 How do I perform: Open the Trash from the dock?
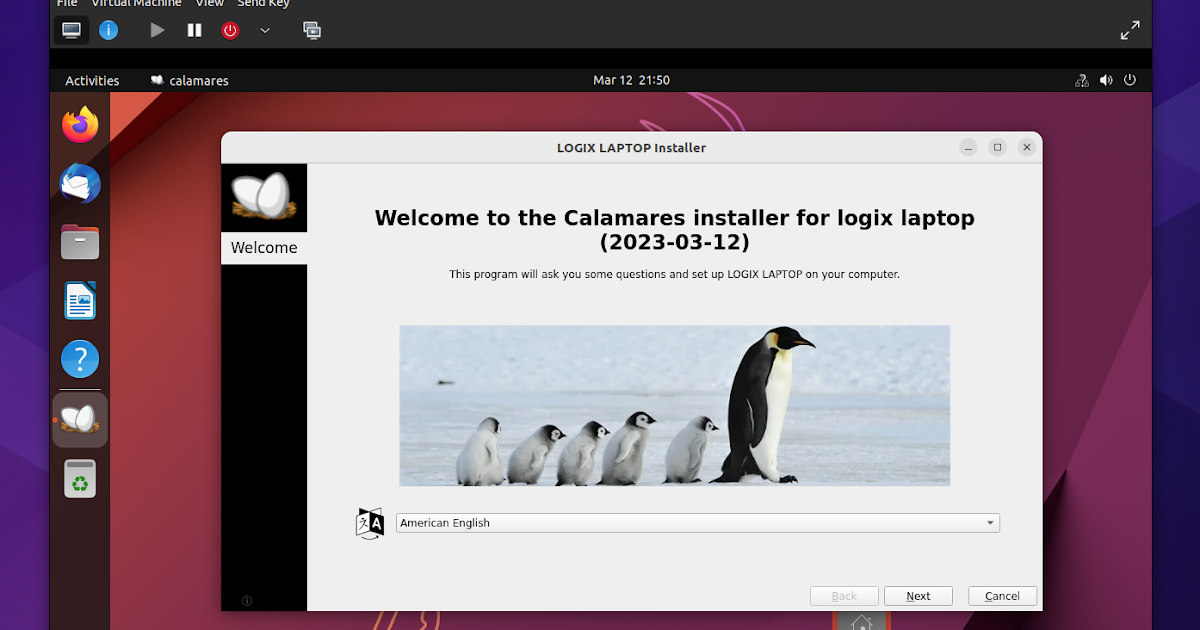[80, 479]
